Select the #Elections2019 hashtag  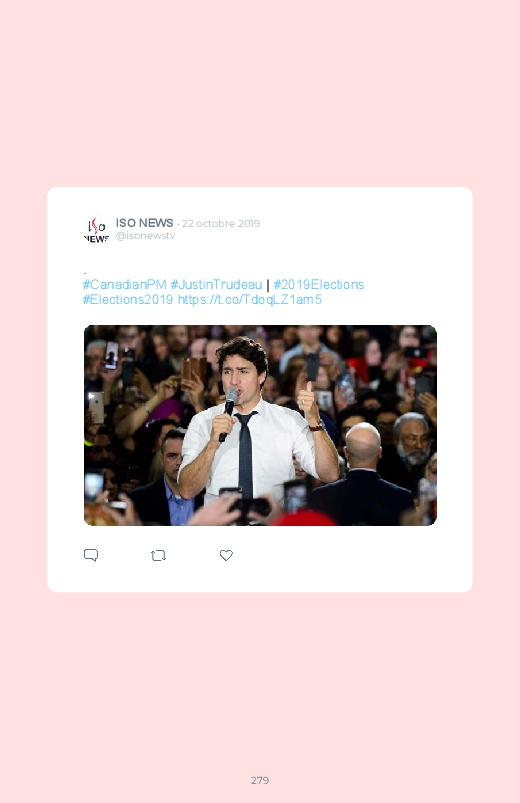pos(128,300)
